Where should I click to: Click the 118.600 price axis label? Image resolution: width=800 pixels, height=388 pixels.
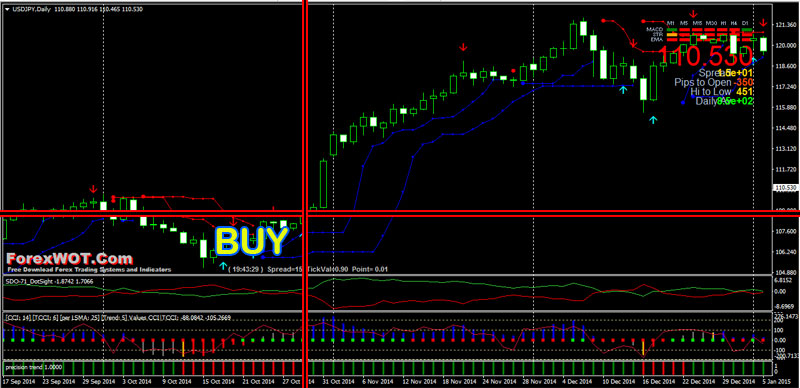[786, 66]
